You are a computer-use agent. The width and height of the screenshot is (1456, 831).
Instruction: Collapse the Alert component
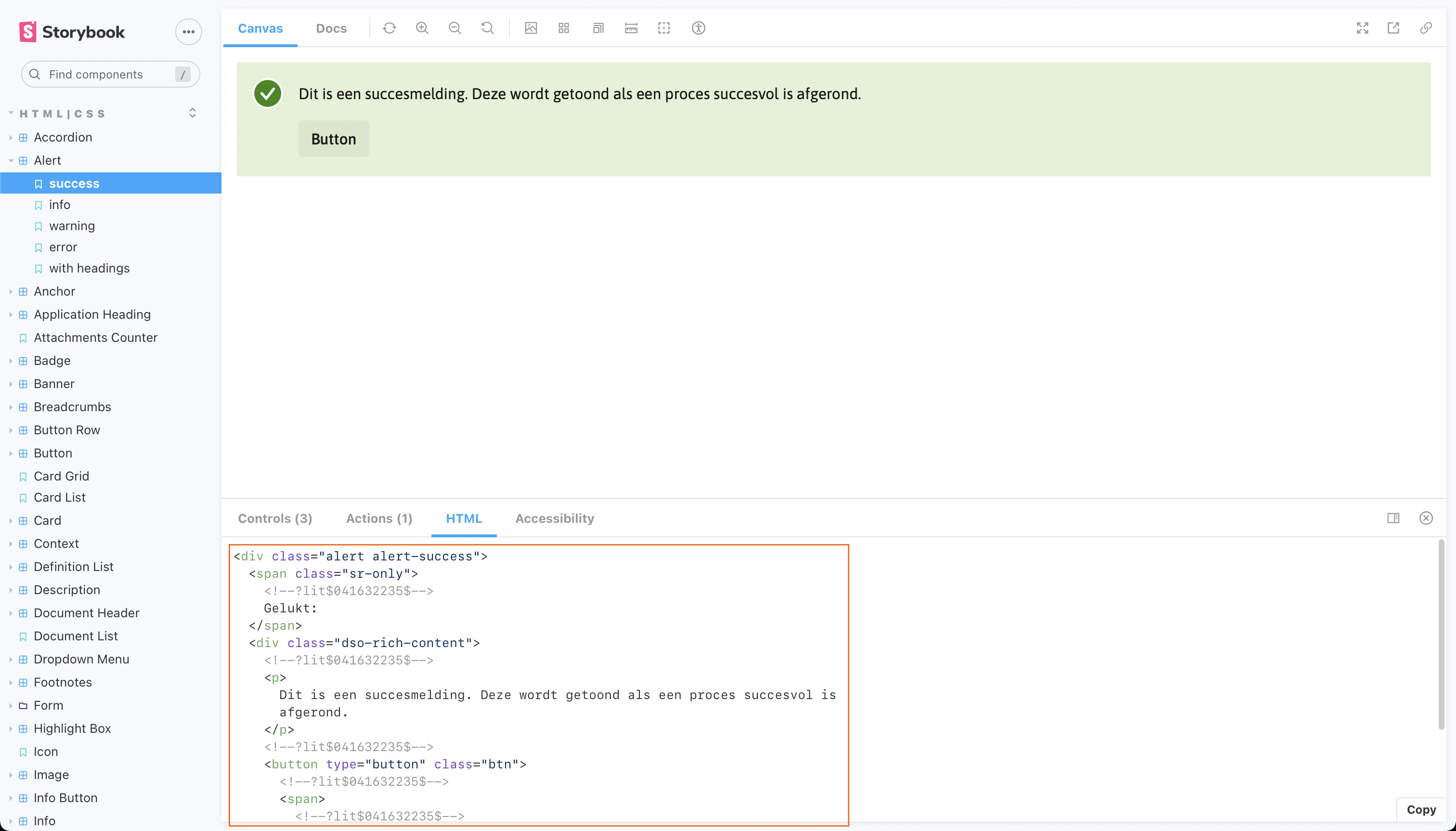pos(47,160)
